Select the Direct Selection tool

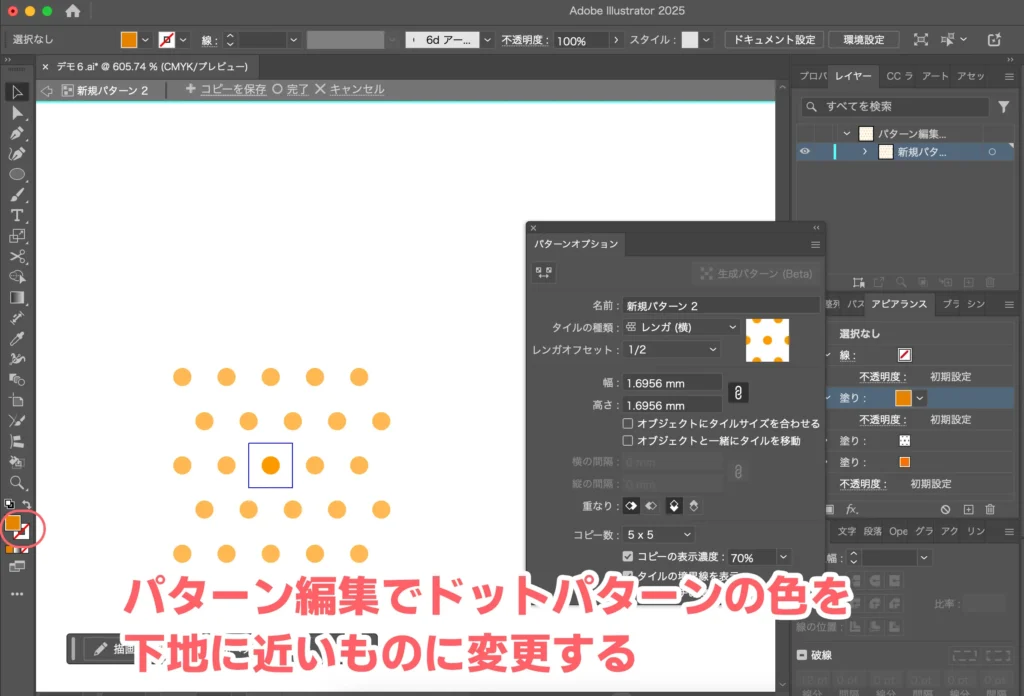click(x=14, y=114)
